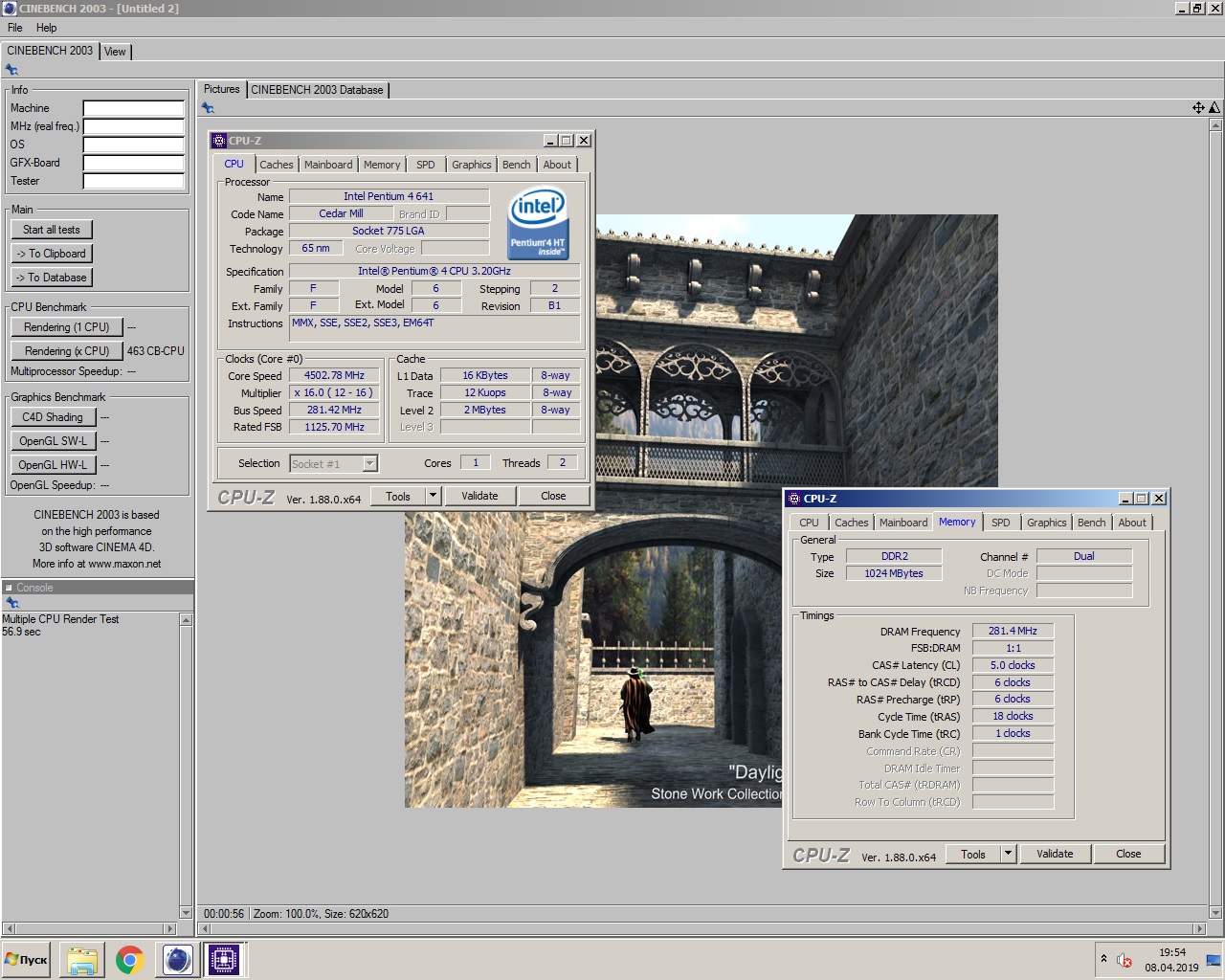
Task: Click the zoom triangle icon in Pictures panel
Action: [1214, 108]
